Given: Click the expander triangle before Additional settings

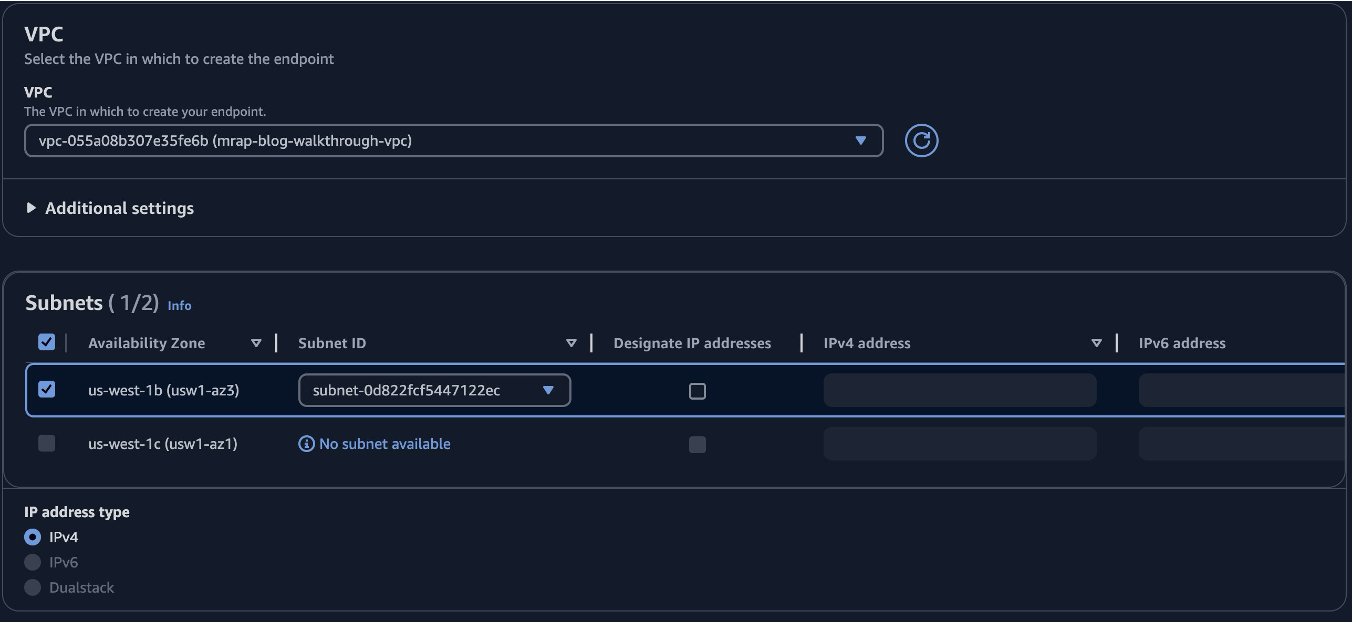Looking at the screenshot, I should point(31,208).
